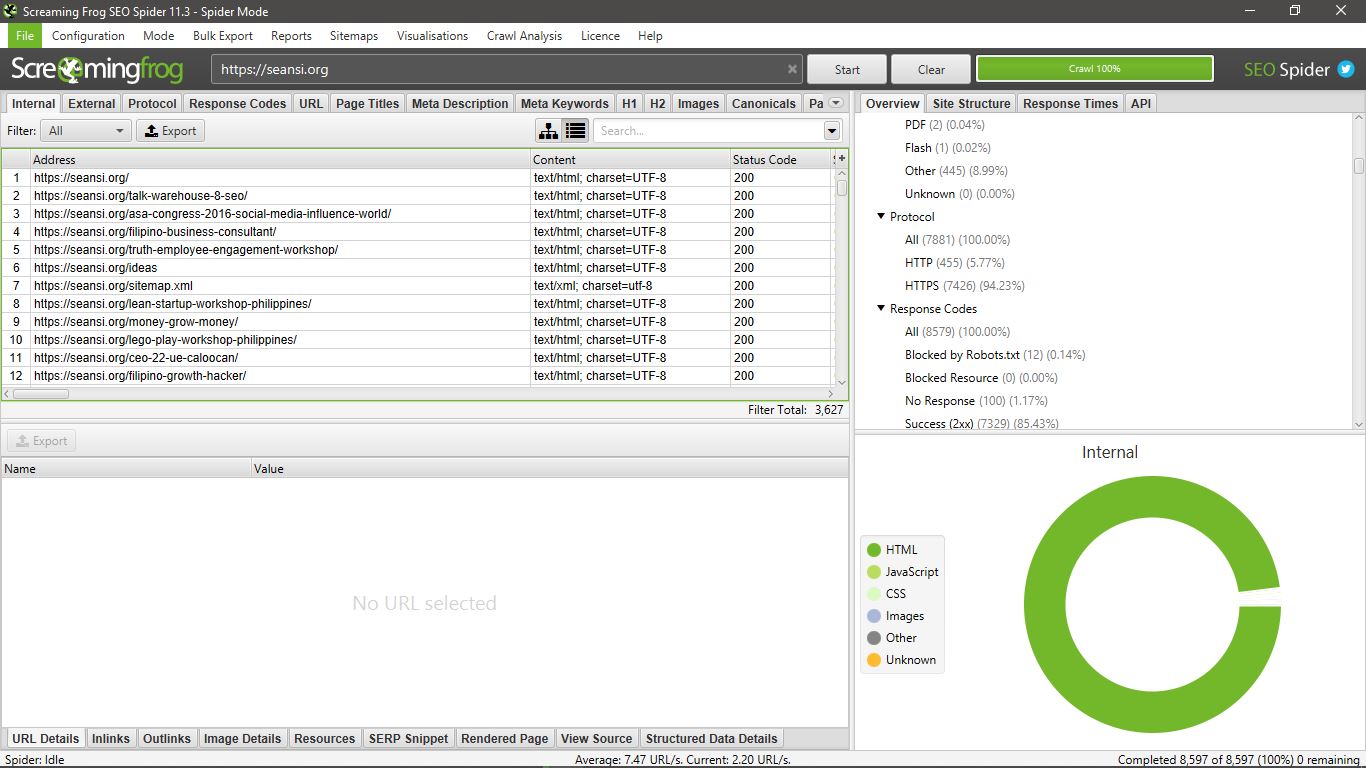Open the Bulk Export menu

click(222, 36)
